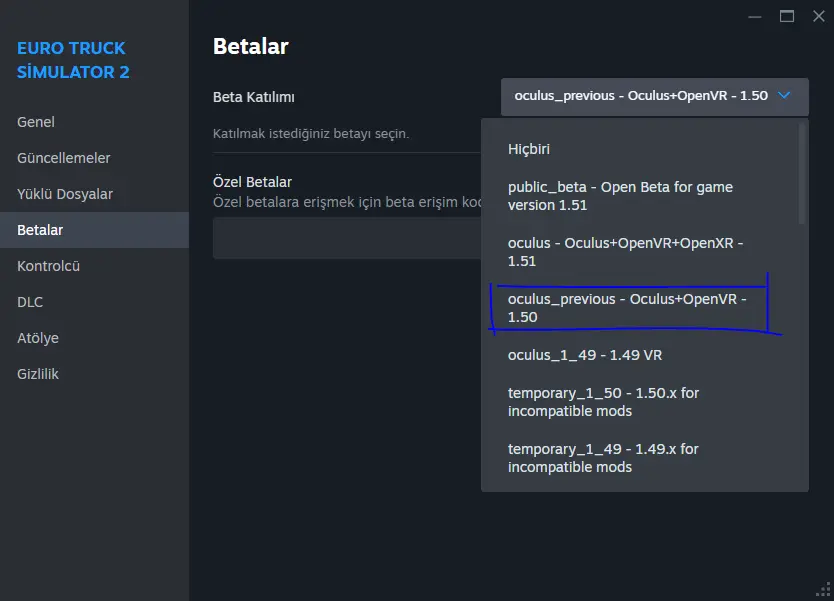
Task: Minimize the properties window
Action: point(755,16)
